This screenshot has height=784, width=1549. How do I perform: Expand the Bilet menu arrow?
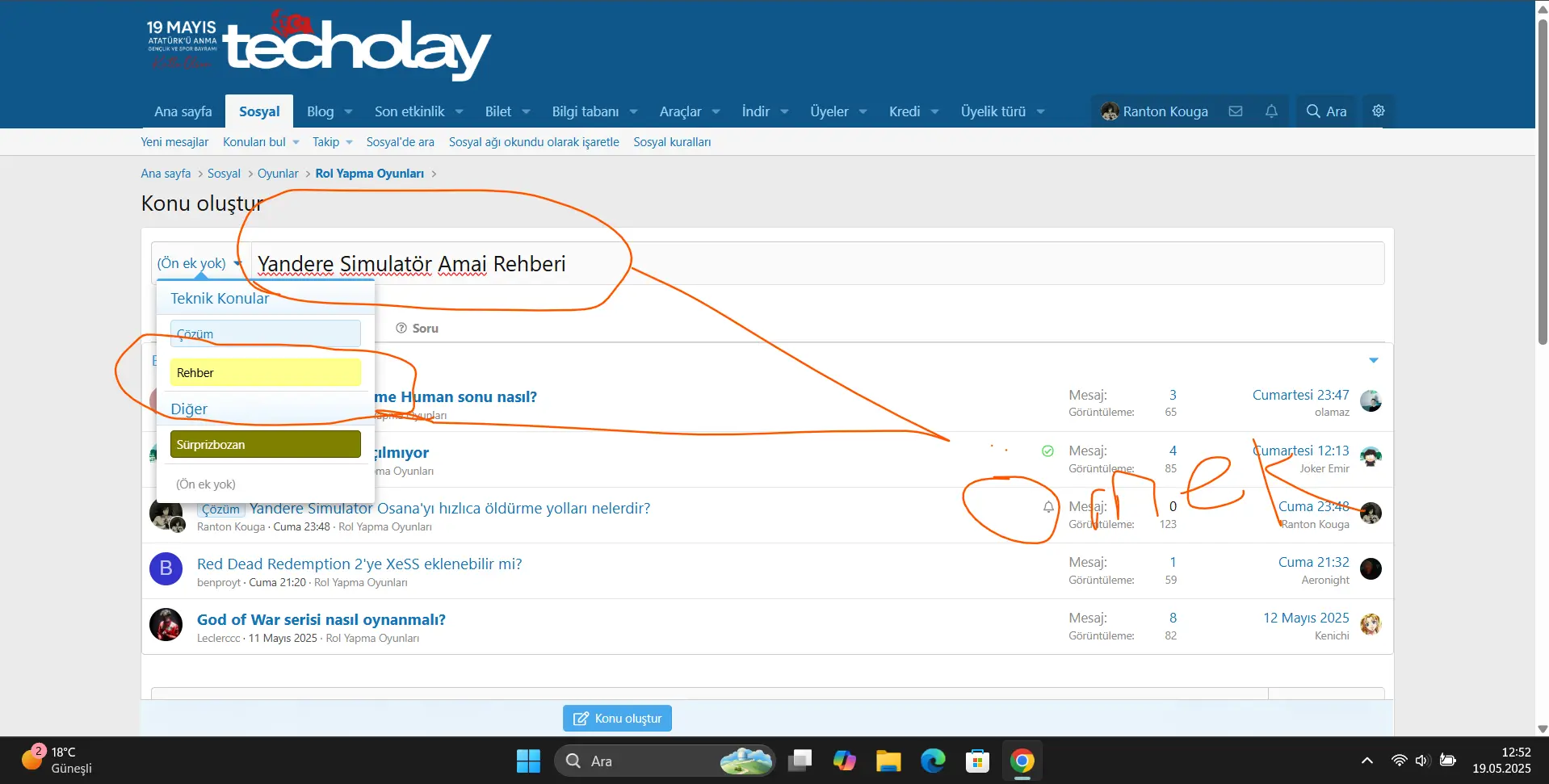[526, 111]
